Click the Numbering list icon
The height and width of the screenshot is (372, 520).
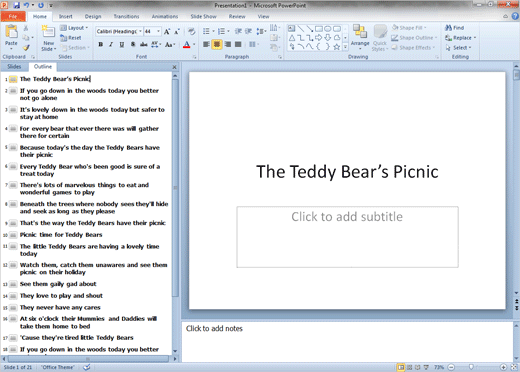pos(221,31)
